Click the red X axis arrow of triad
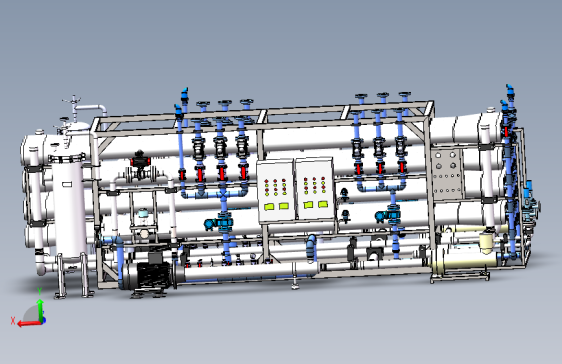562x364 pixels. [x=29, y=324]
